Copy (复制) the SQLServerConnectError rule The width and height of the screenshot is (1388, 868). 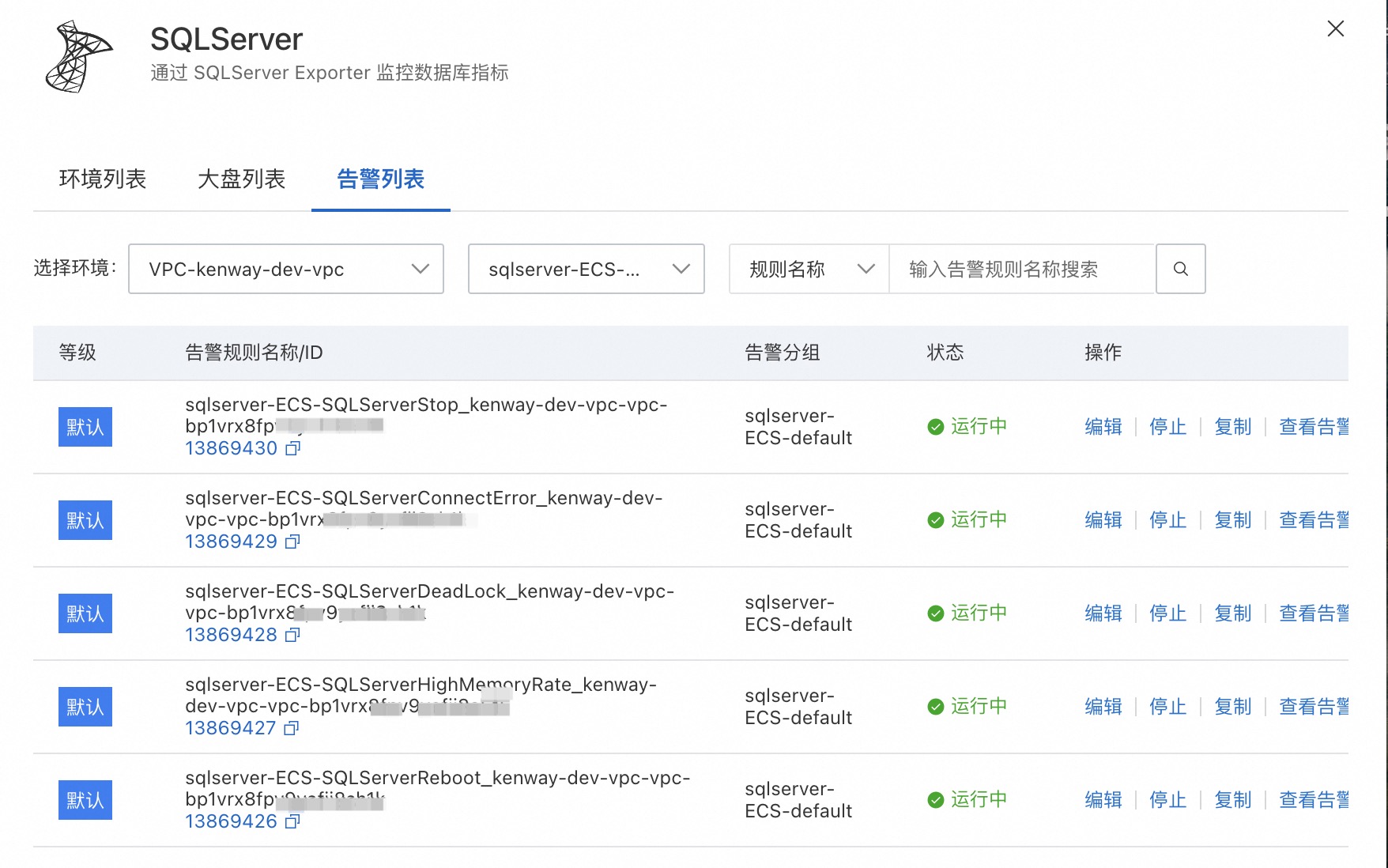pos(1233,520)
